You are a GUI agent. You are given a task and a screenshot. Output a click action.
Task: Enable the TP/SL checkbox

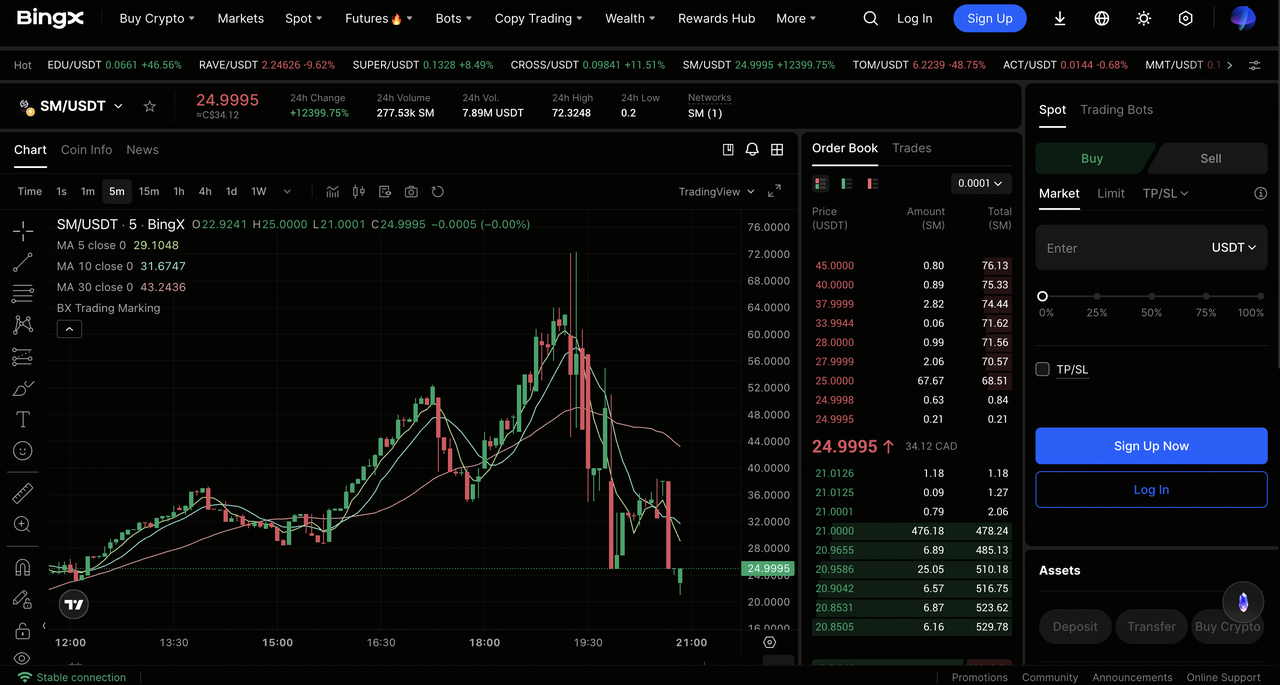tap(1042, 370)
